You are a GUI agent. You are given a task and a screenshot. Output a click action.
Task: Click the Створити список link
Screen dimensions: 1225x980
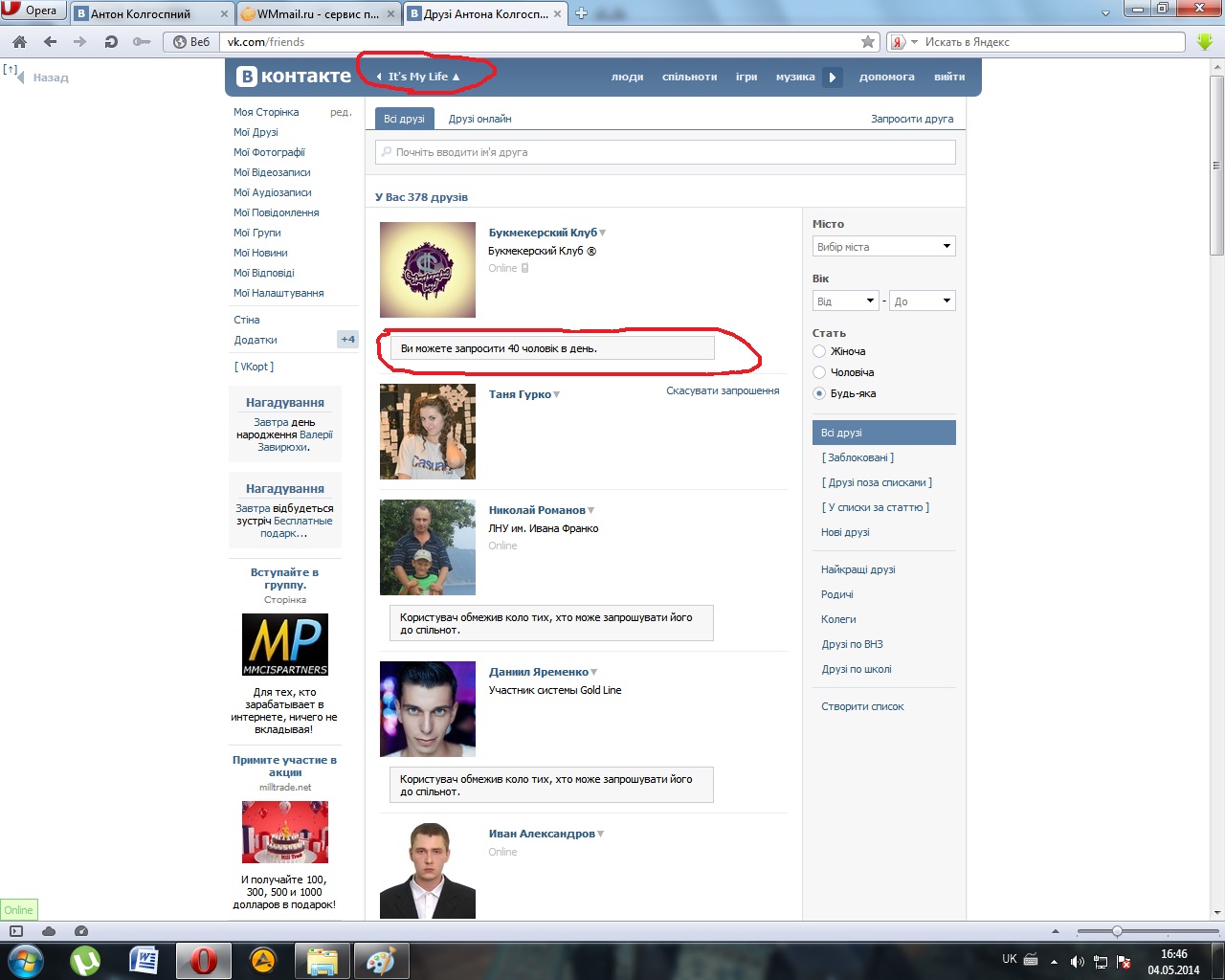tap(862, 706)
